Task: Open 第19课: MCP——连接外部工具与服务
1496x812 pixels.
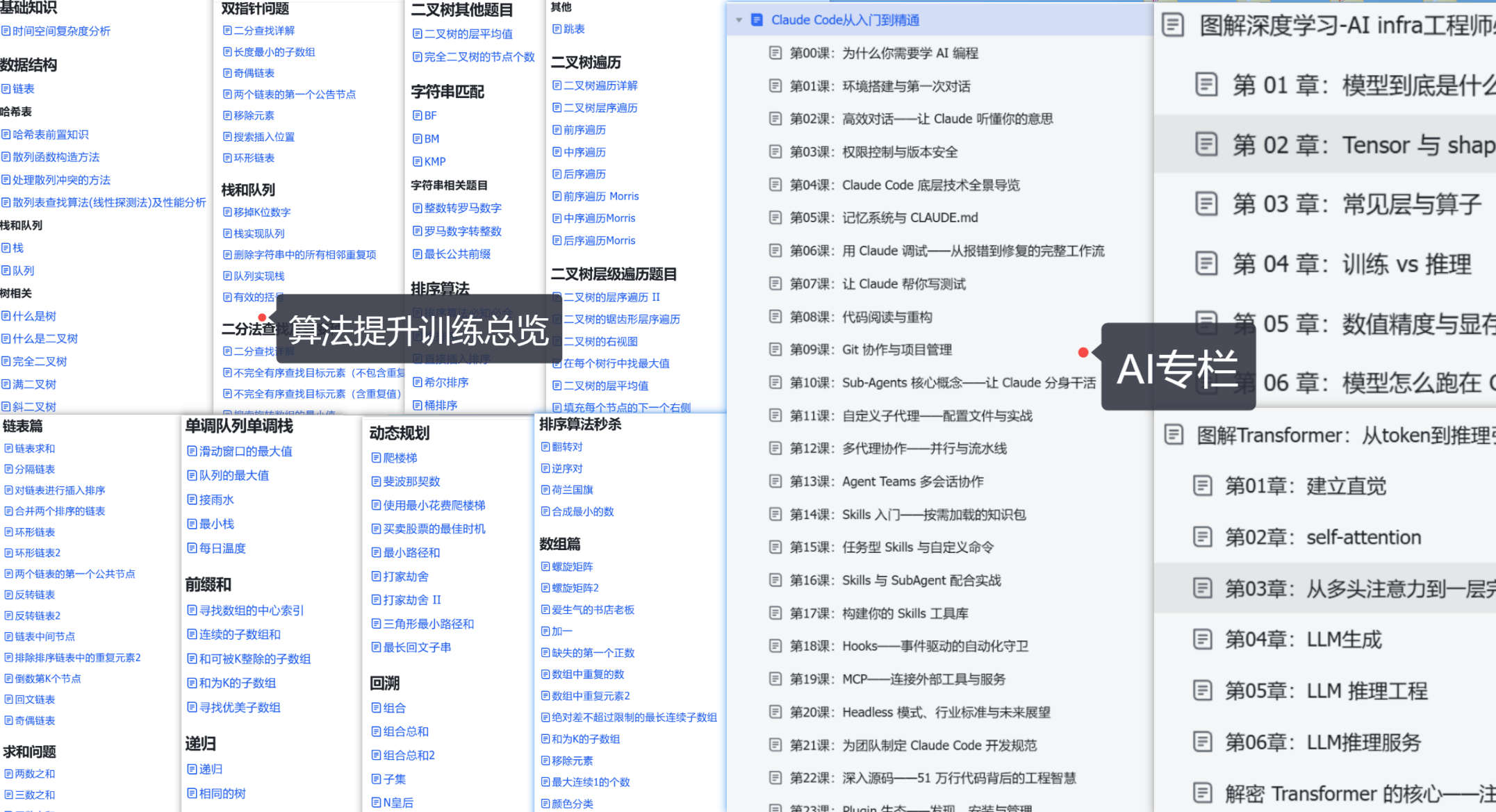Action: coord(898,679)
